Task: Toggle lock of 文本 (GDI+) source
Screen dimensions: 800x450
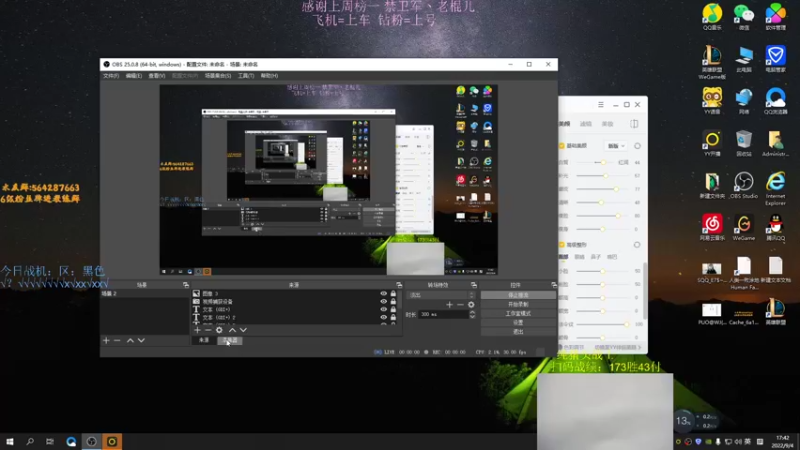Action: 393,309
